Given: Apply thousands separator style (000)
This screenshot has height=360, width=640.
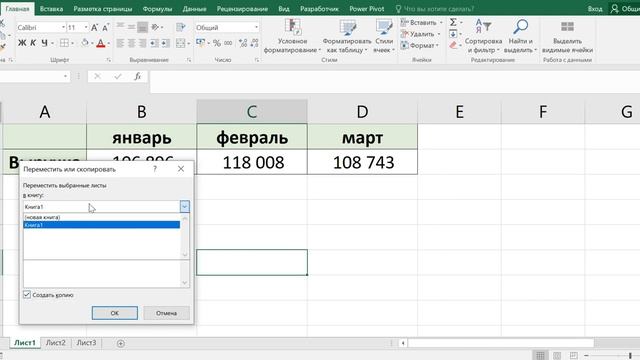Looking at the screenshot, I should (228, 43).
